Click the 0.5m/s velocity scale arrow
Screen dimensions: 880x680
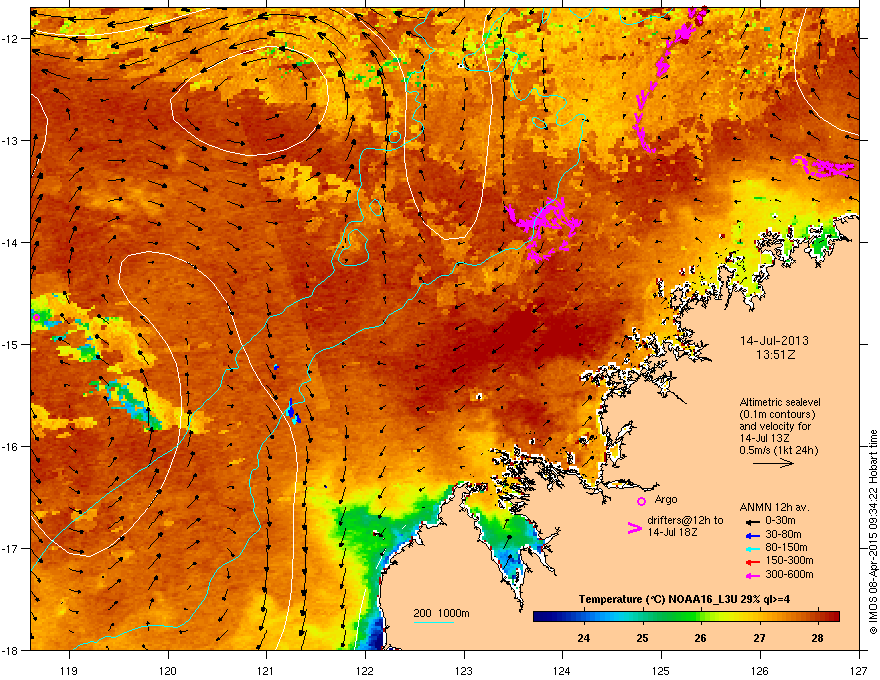(x=773, y=463)
